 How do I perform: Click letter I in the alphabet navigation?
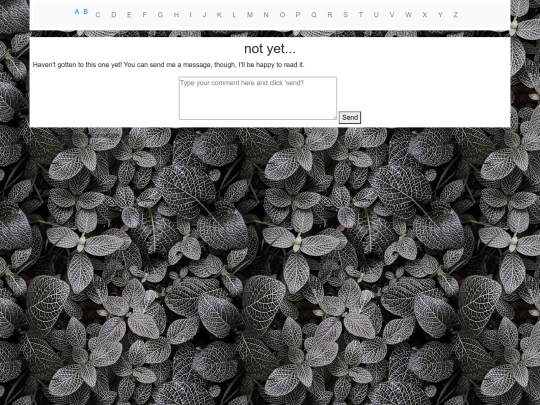tap(190, 15)
